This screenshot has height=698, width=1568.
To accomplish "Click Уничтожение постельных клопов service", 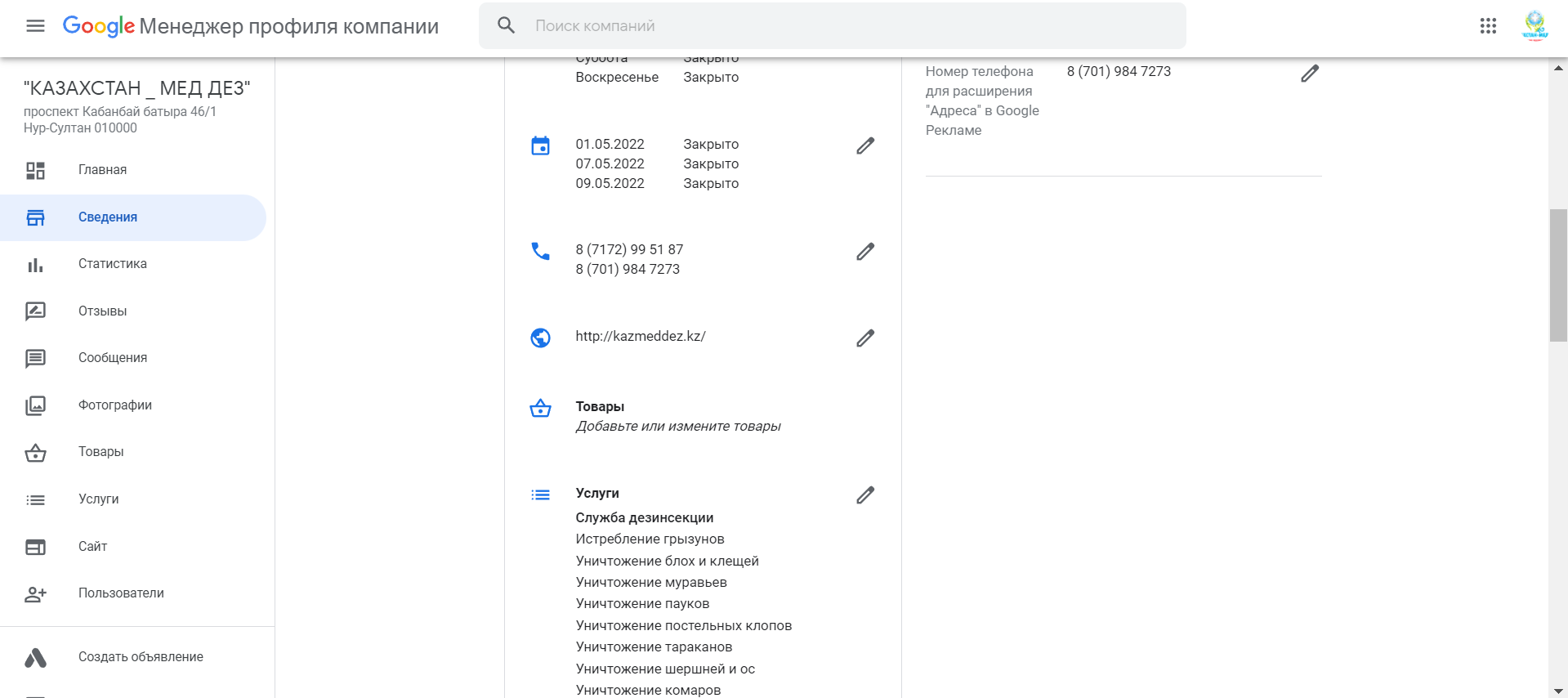I will 684,625.
